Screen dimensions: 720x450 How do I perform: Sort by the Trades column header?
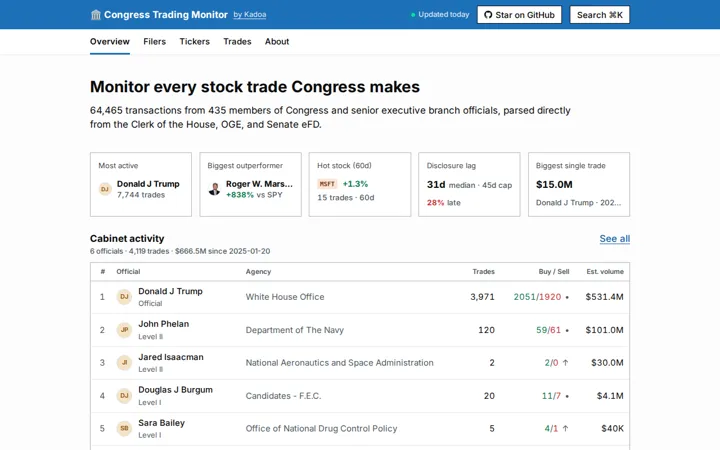[x=484, y=271]
